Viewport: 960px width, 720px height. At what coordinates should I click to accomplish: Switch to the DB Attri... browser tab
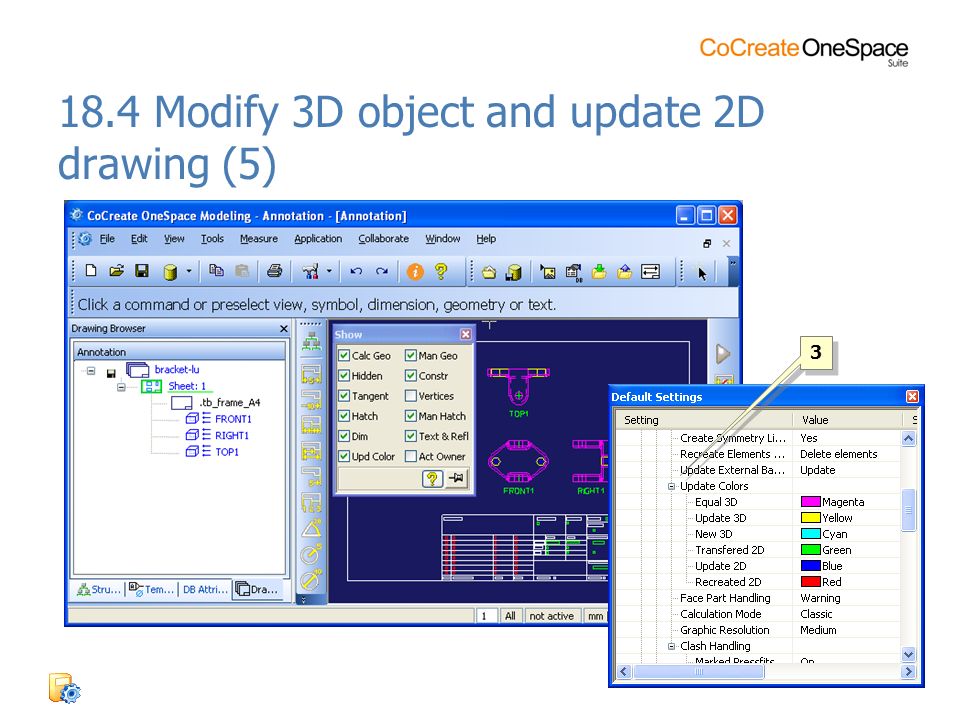click(x=205, y=590)
